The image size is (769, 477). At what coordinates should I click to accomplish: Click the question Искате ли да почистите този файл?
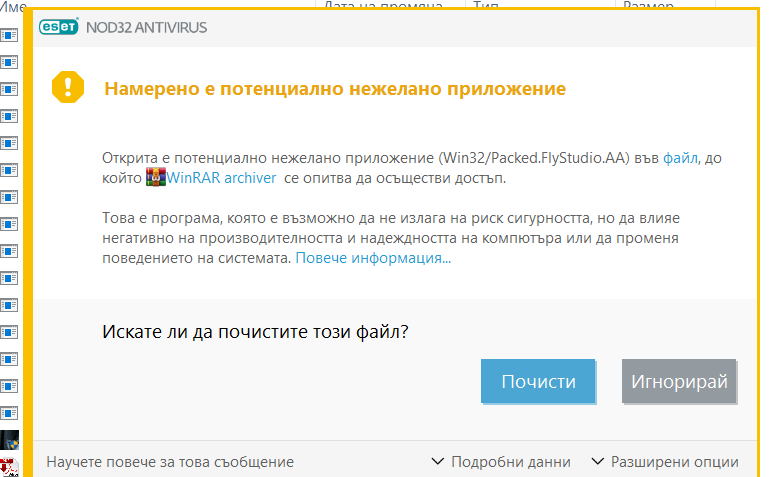(255, 332)
